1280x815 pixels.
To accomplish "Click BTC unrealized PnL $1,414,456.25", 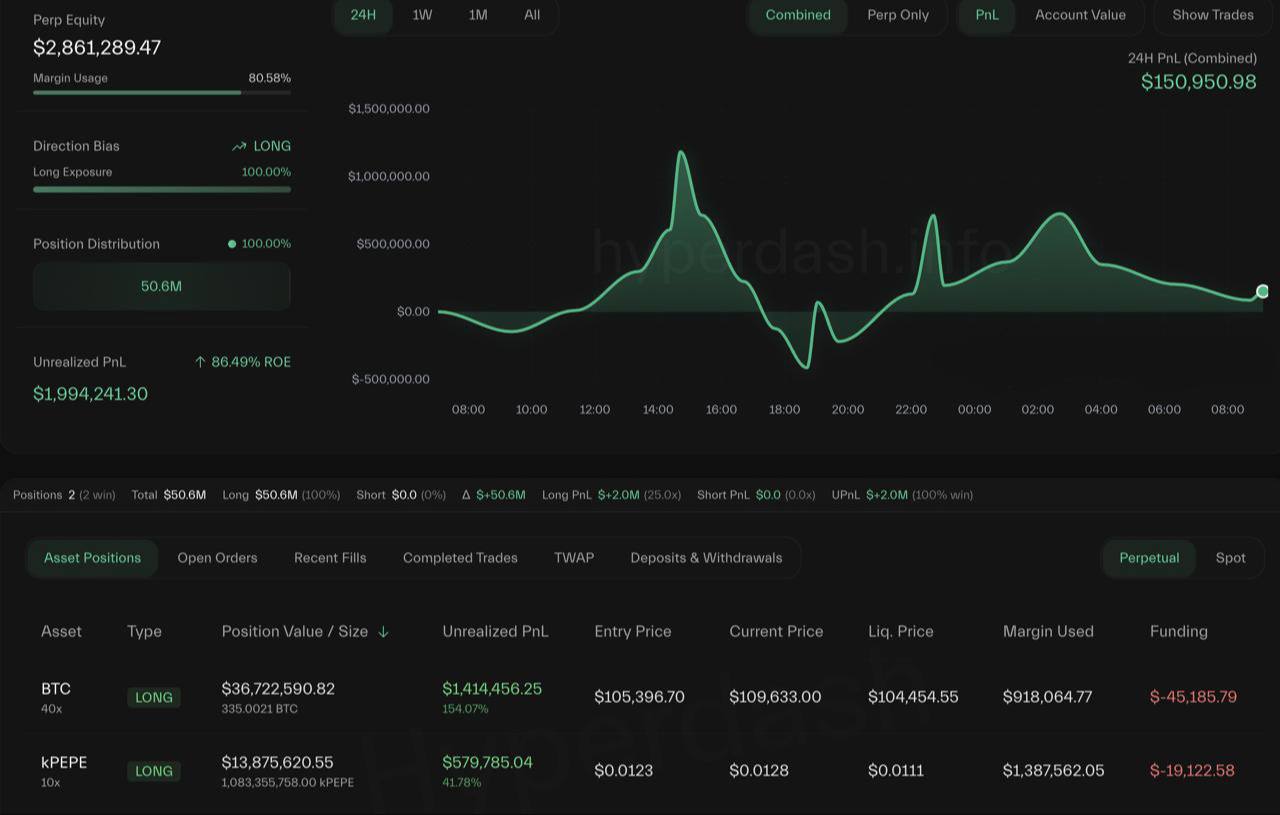I will [x=492, y=689].
